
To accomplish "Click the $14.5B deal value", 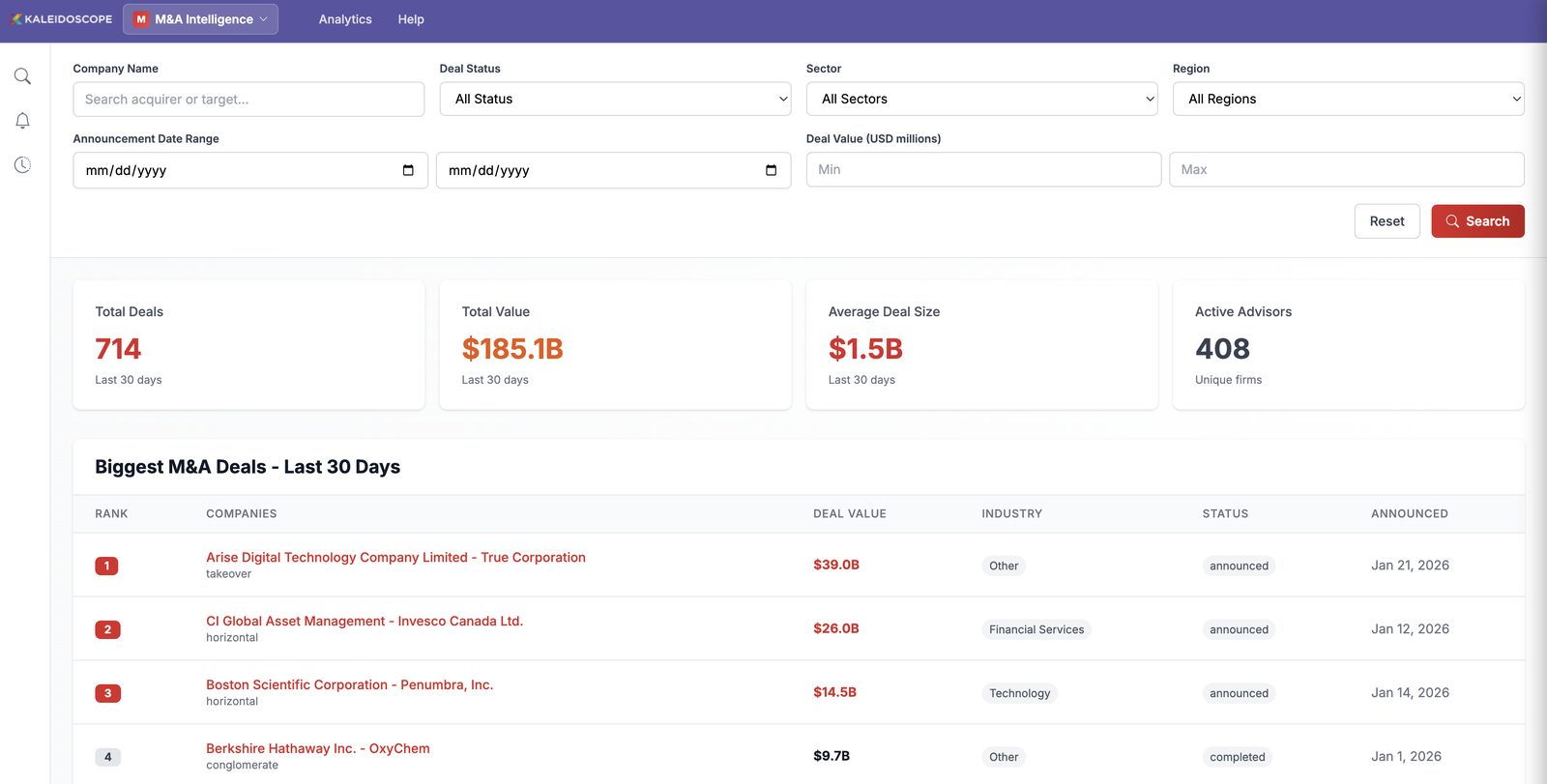I will [x=834, y=692].
